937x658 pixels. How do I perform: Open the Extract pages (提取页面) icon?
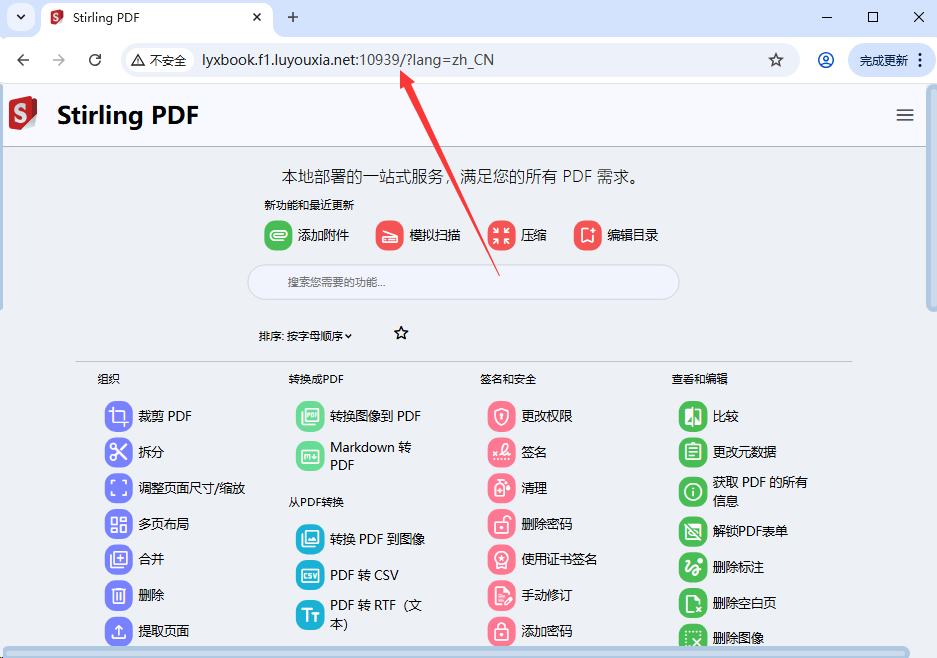point(118,631)
